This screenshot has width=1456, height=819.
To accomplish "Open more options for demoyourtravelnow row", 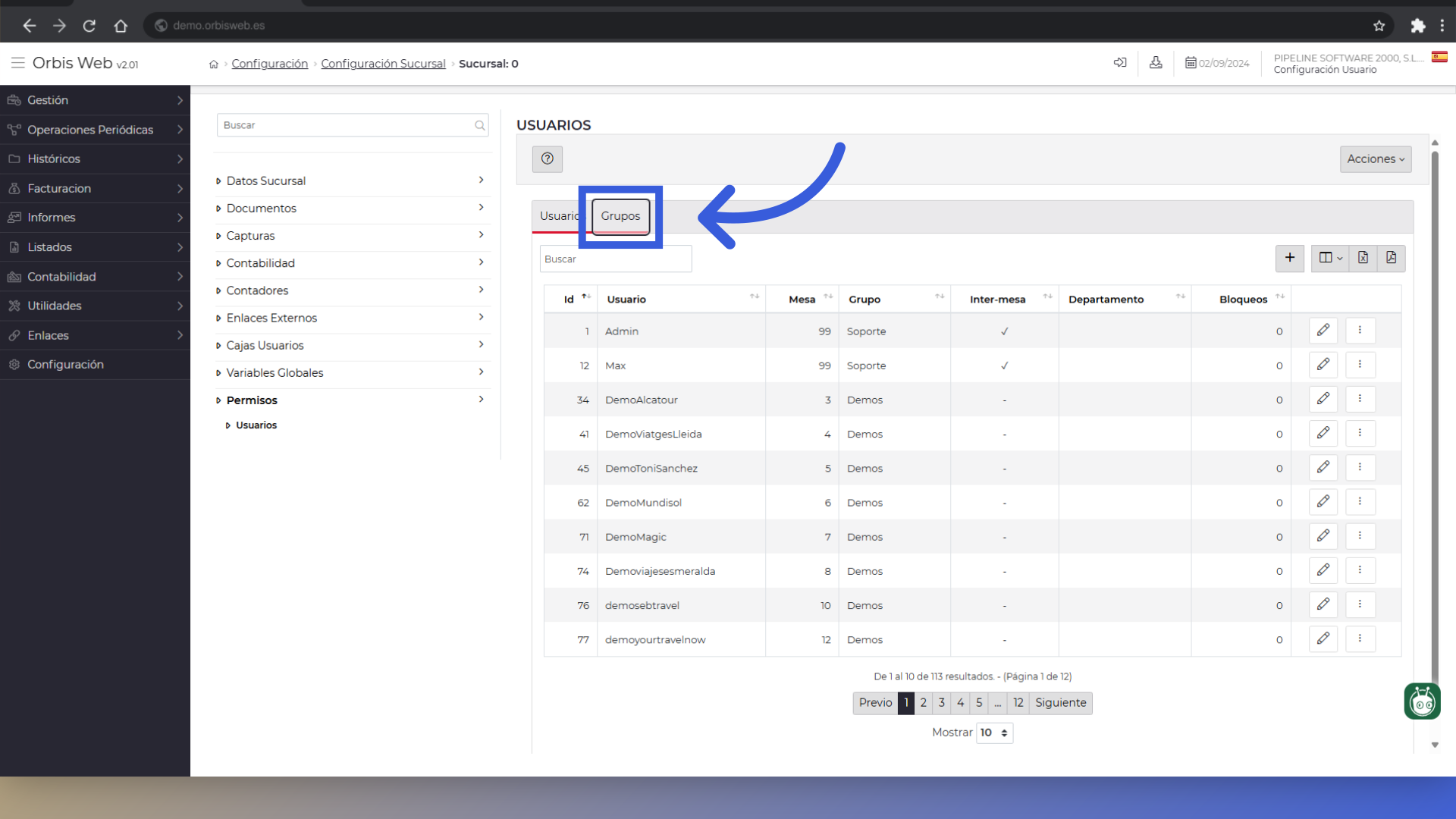I will click(x=1360, y=639).
